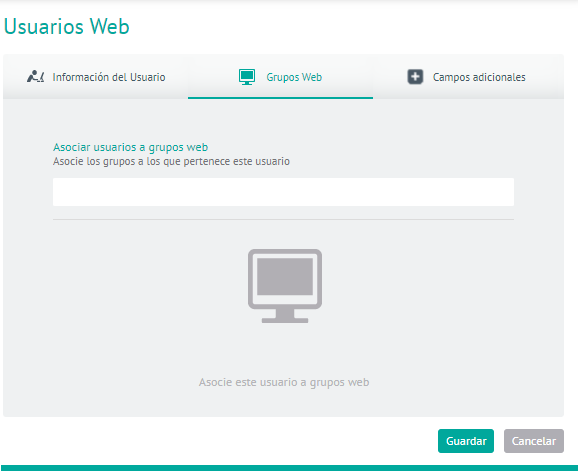Click the teal footer bar at the bottom

tap(289, 468)
